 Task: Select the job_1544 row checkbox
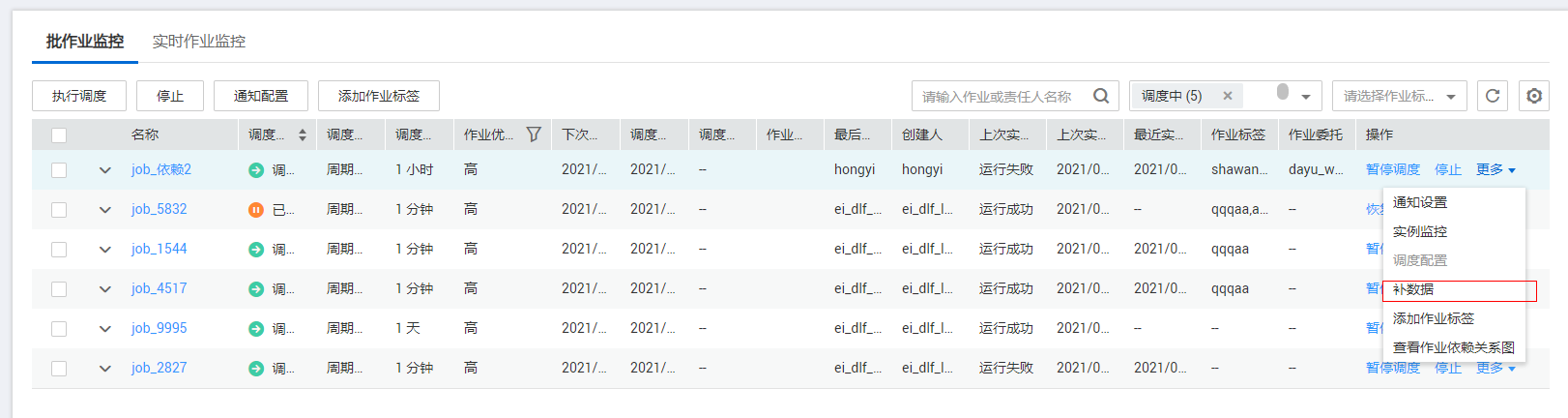click(x=59, y=250)
